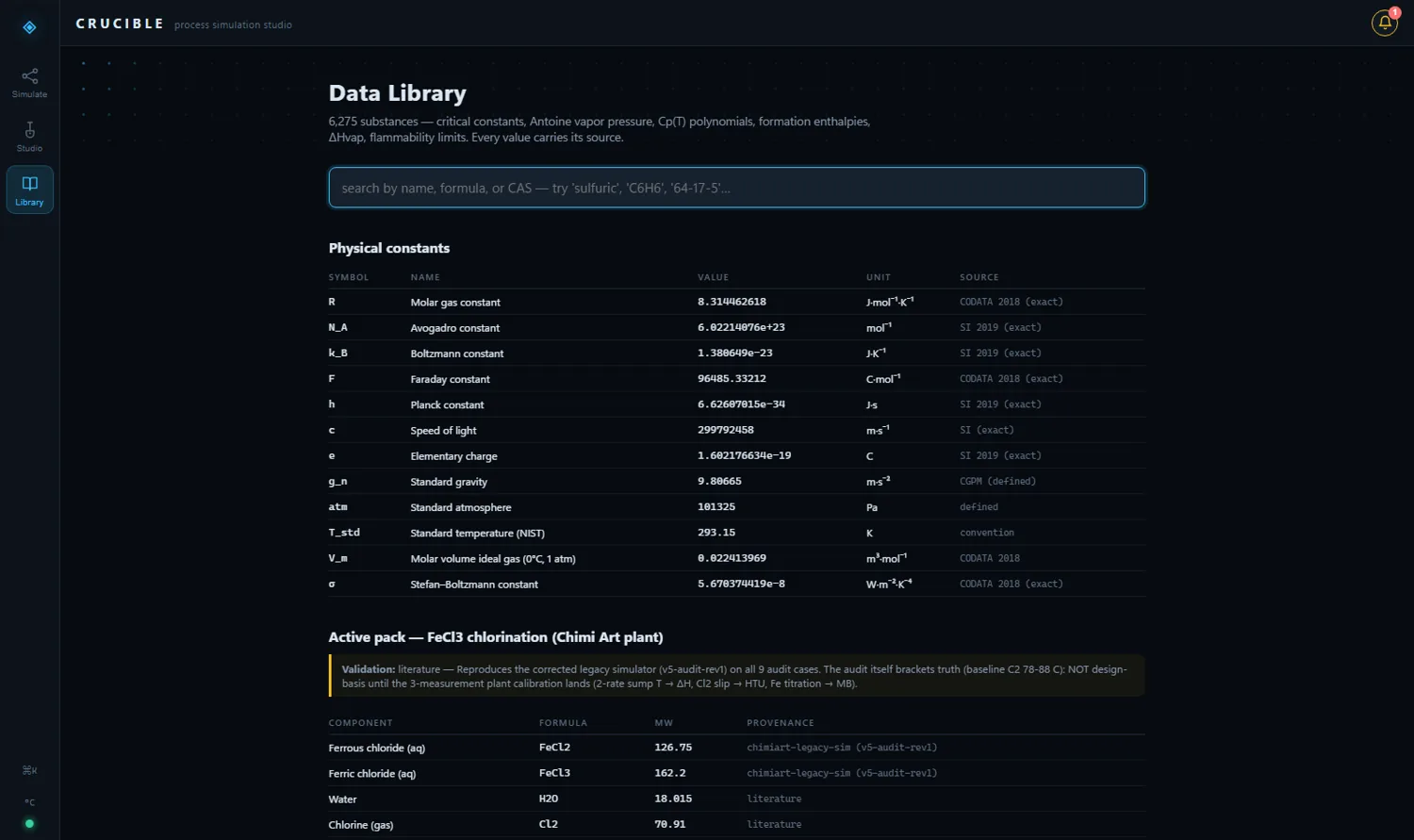Click the SOURCE column header
1414x840 pixels.
pos(979,277)
